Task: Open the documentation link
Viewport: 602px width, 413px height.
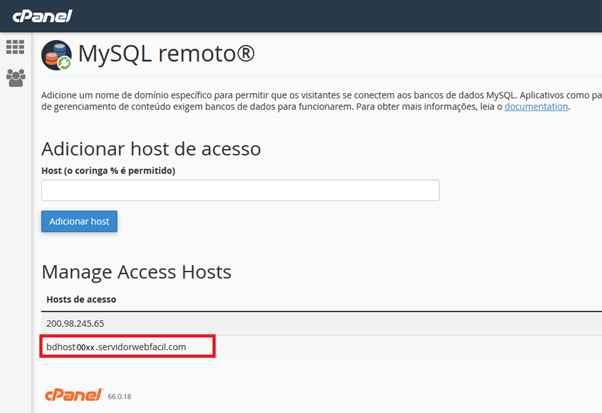Action: [536, 106]
